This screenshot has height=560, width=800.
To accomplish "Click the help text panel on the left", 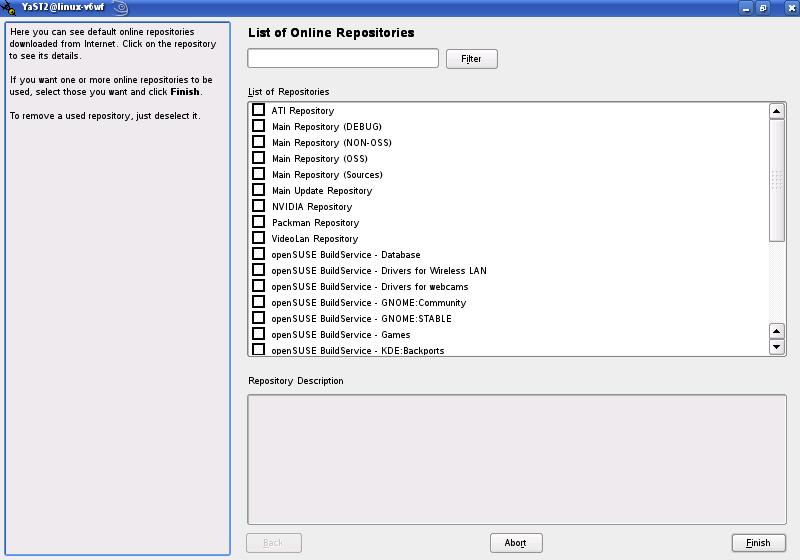I will [x=117, y=288].
